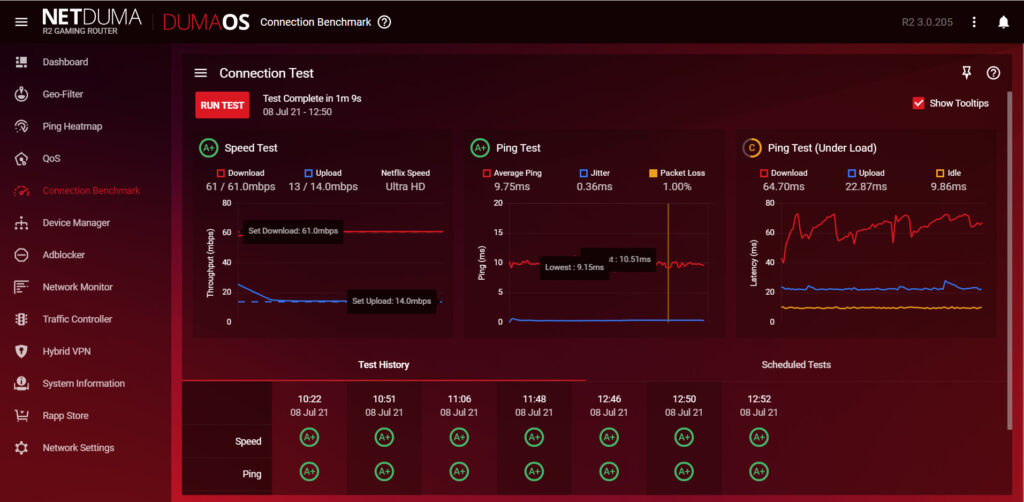Viewport: 1024px width, 502px height.
Task: Click the Network Settings gear icon
Action: pyautogui.click(x=22, y=448)
